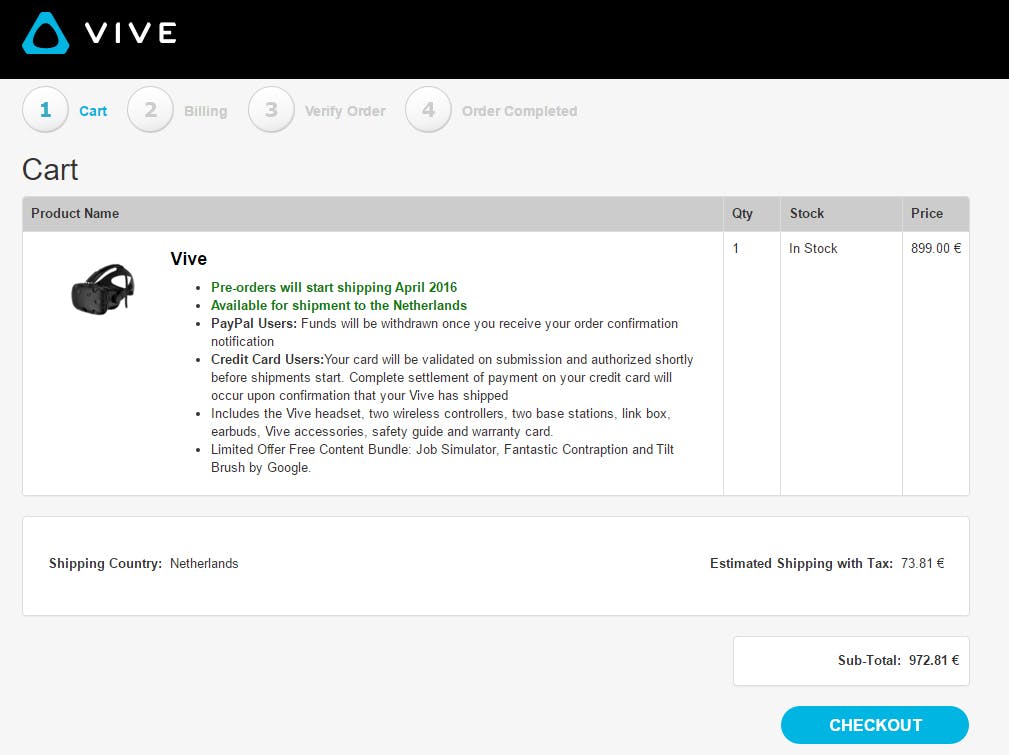Click the 972.81 € sub-total amount
The width and height of the screenshot is (1009, 755).
pyautogui.click(x=934, y=660)
